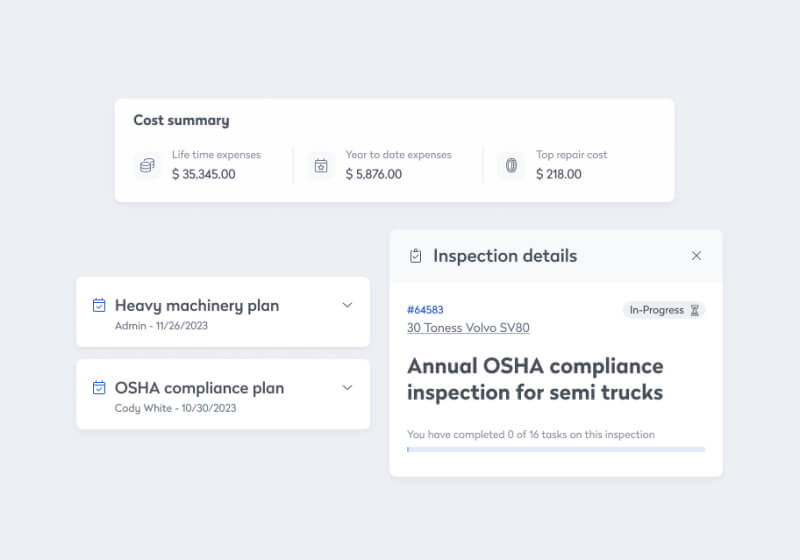Viewport: 800px width, 560px height.
Task: Select the $ 218.00 top repair cost value
Action: pos(558,174)
